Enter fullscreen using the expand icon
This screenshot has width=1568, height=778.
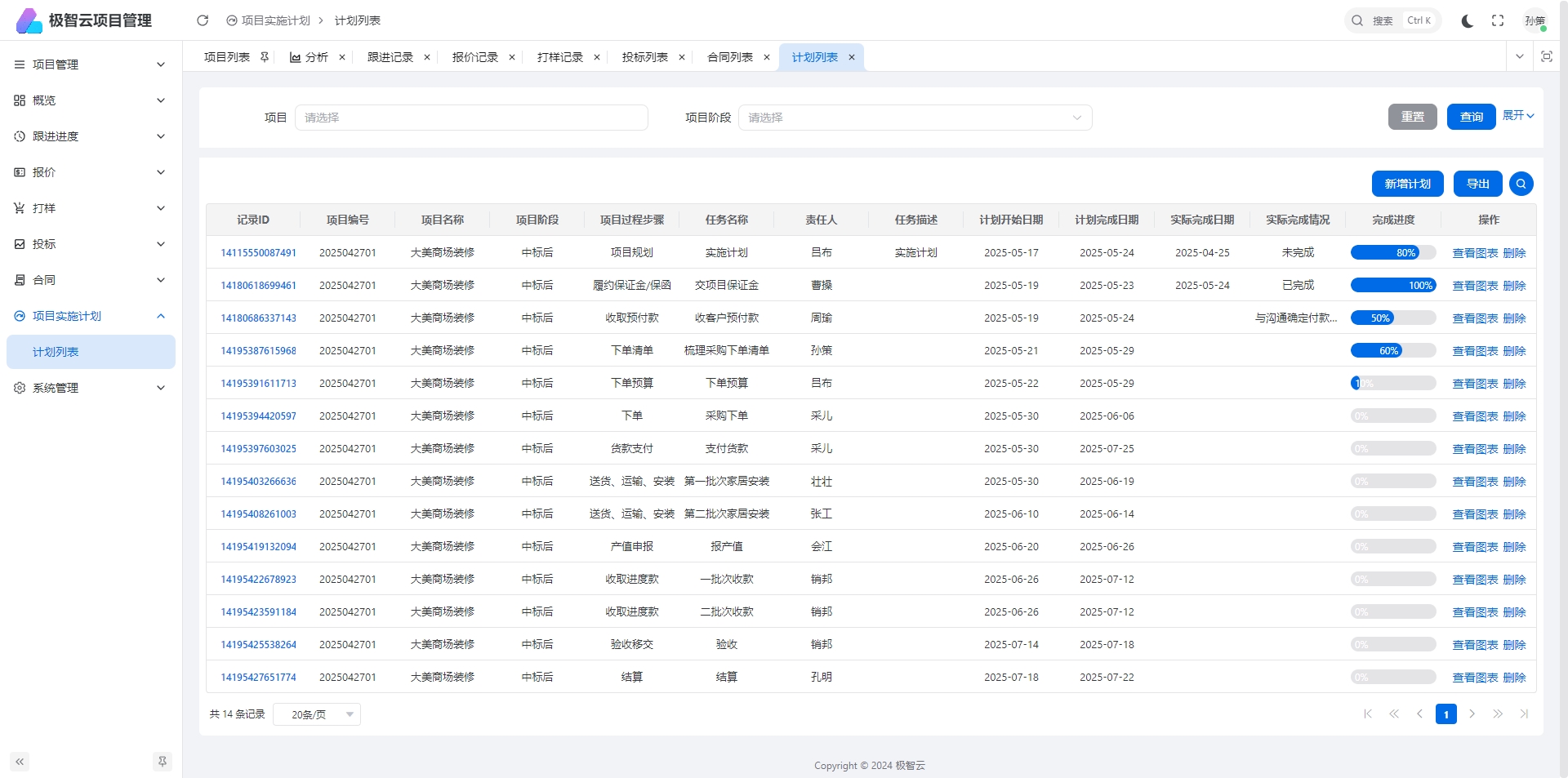tap(1498, 20)
